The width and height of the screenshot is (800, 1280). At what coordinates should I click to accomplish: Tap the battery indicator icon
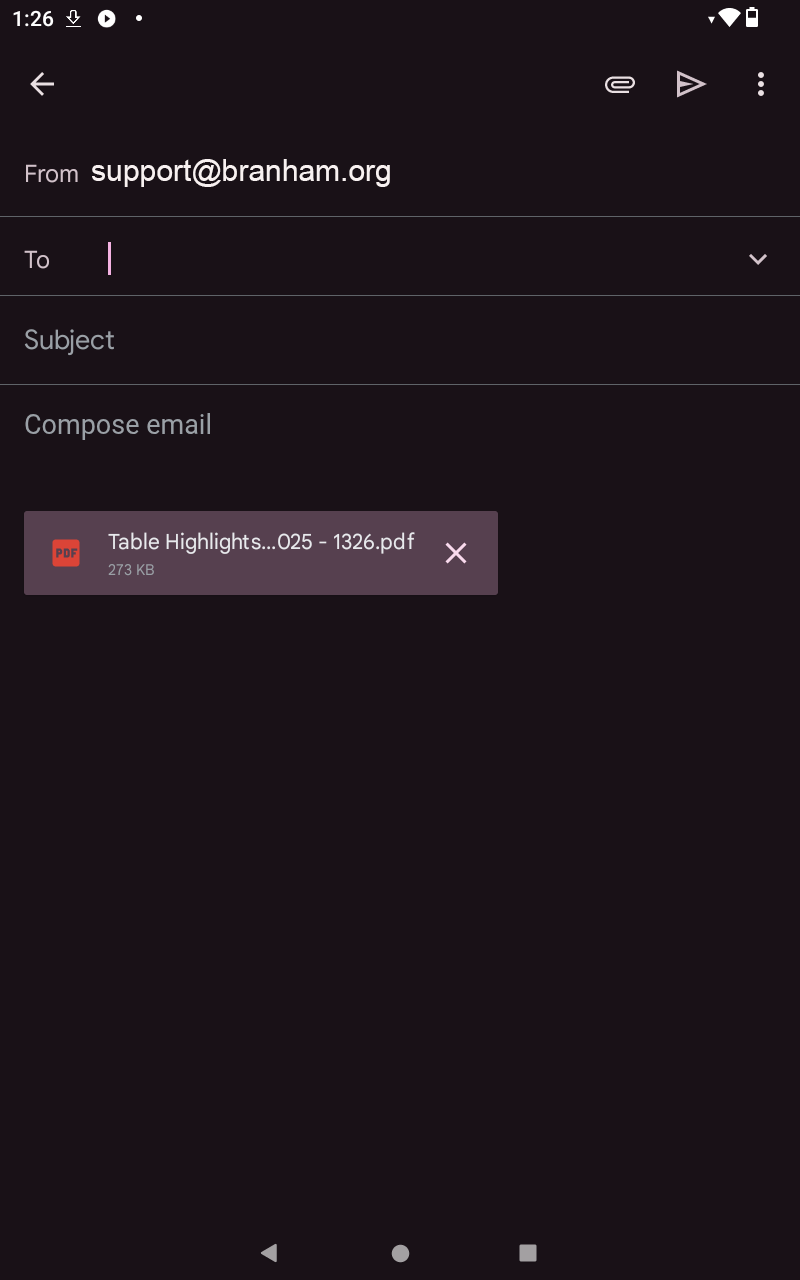pyautogui.click(x=752, y=17)
